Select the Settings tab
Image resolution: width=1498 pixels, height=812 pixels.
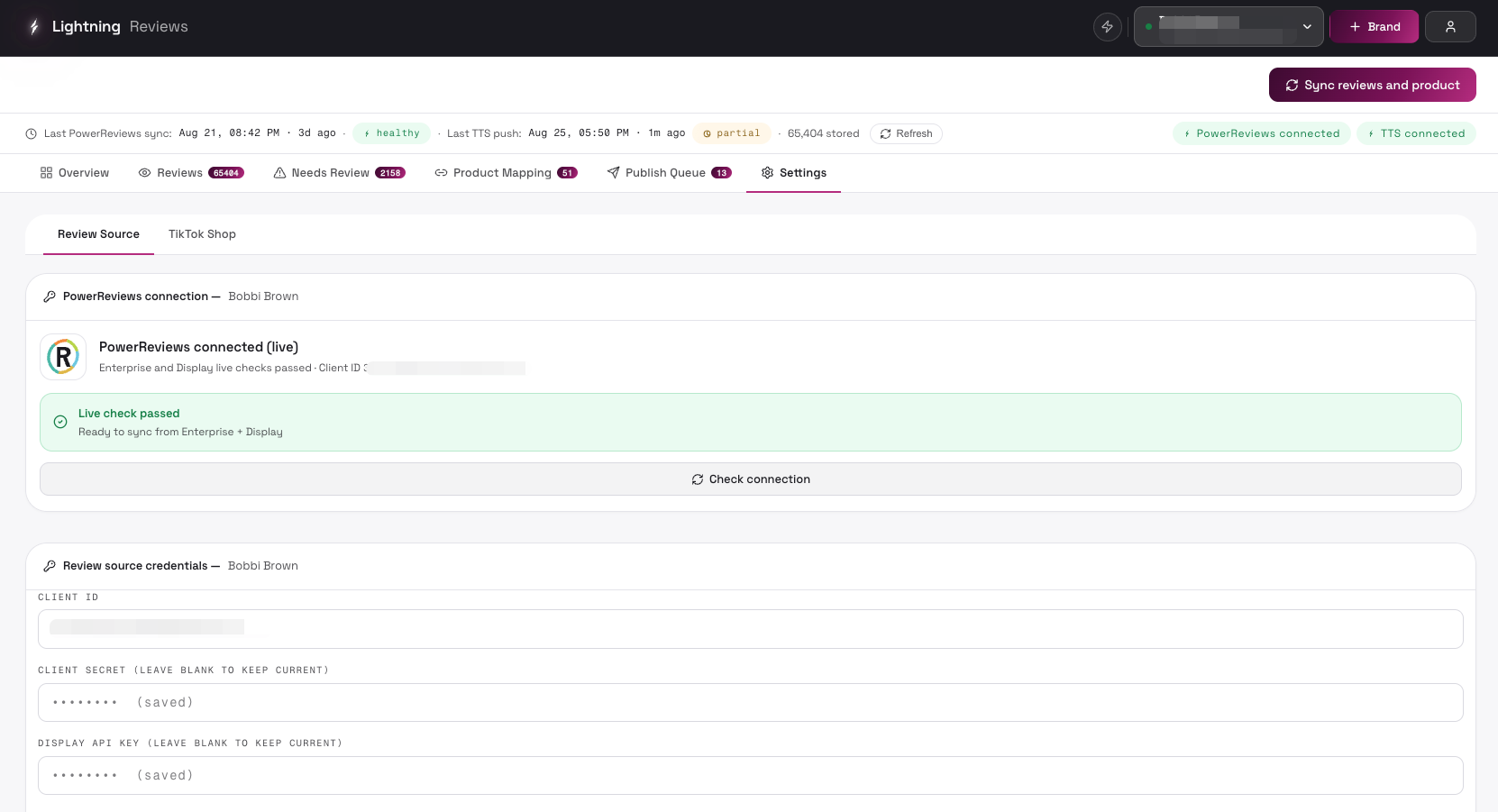coord(793,173)
